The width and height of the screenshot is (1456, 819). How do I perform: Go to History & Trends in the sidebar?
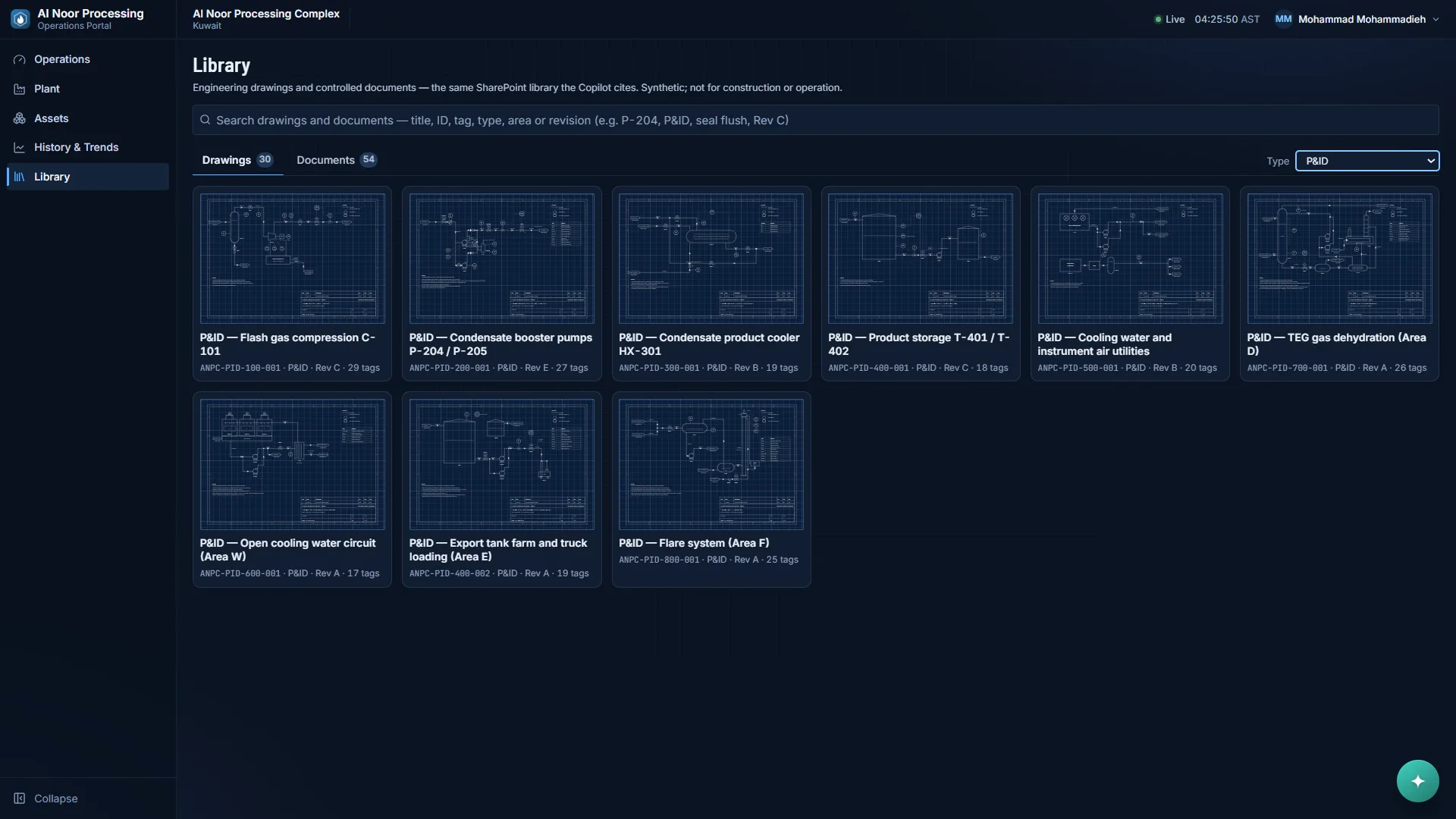coord(88,147)
